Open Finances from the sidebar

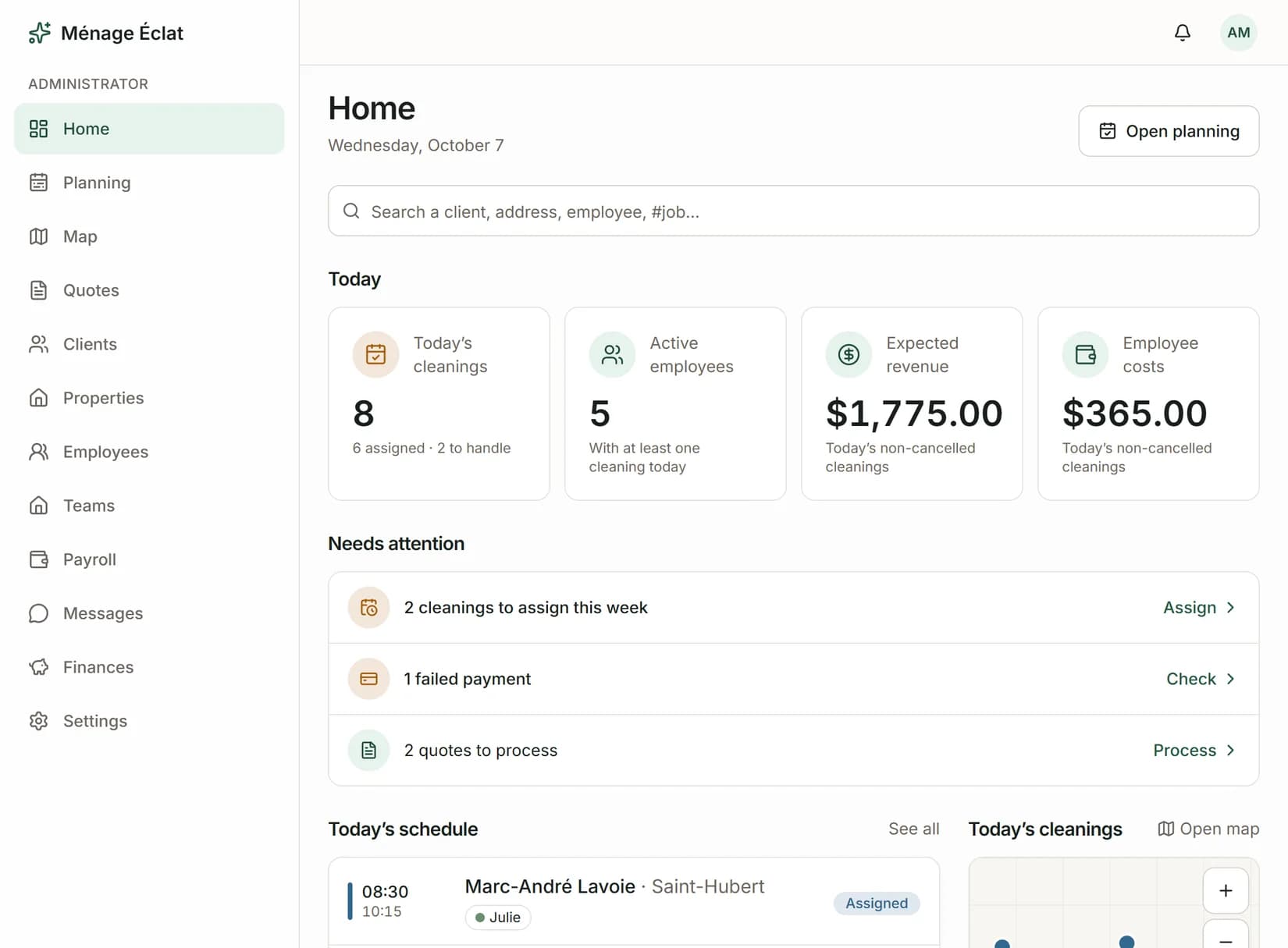(x=149, y=667)
